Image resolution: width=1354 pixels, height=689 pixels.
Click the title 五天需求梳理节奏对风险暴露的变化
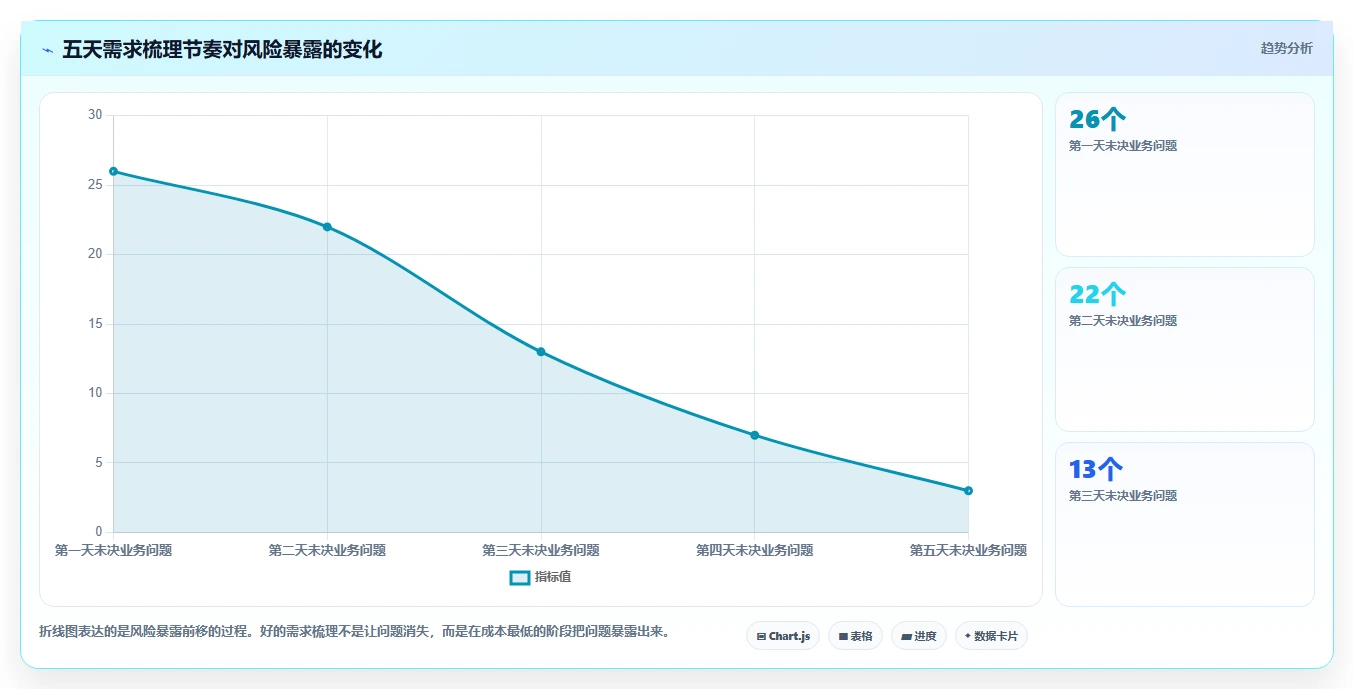(x=222, y=50)
